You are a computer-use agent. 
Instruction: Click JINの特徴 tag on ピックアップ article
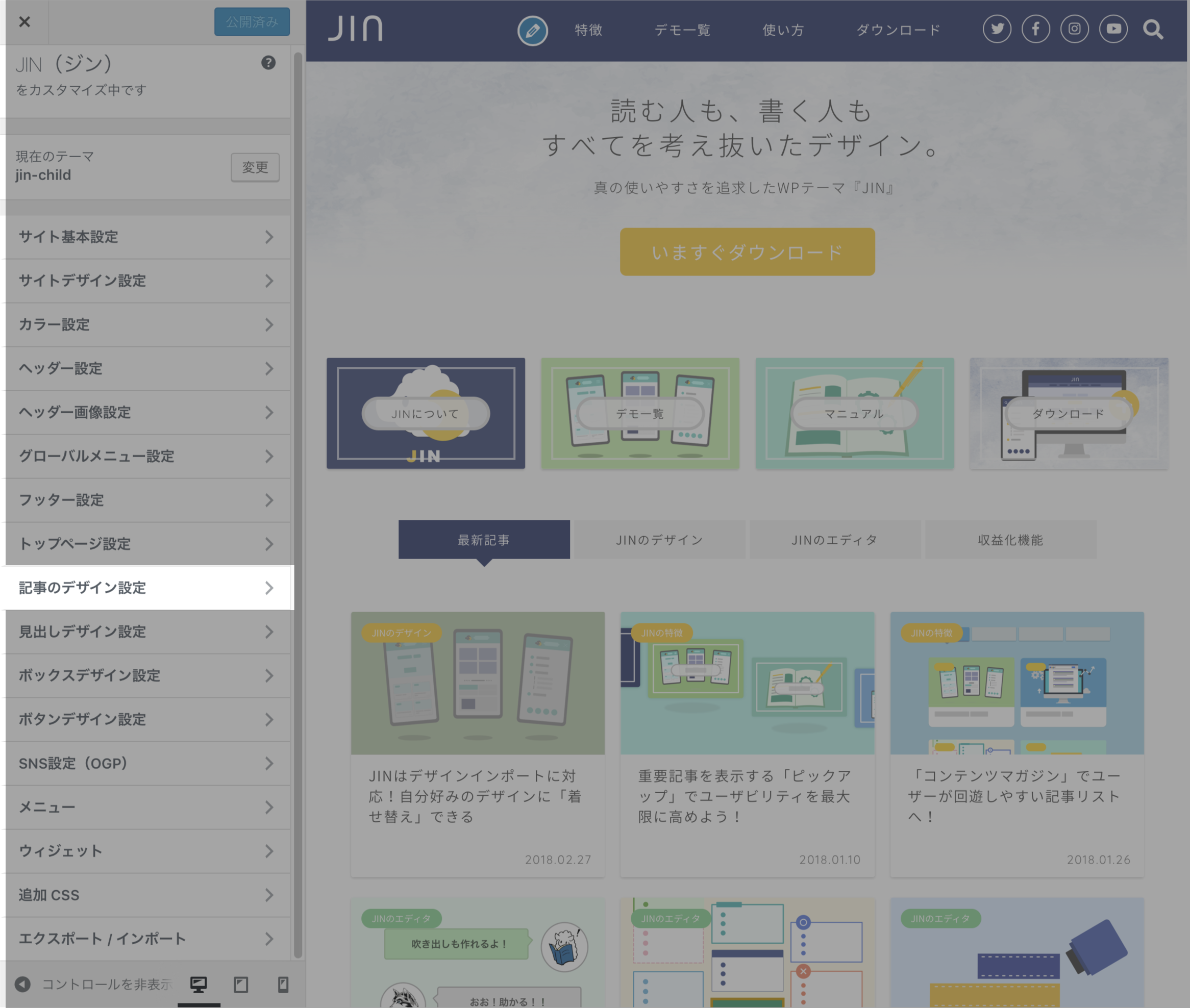click(x=662, y=633)
